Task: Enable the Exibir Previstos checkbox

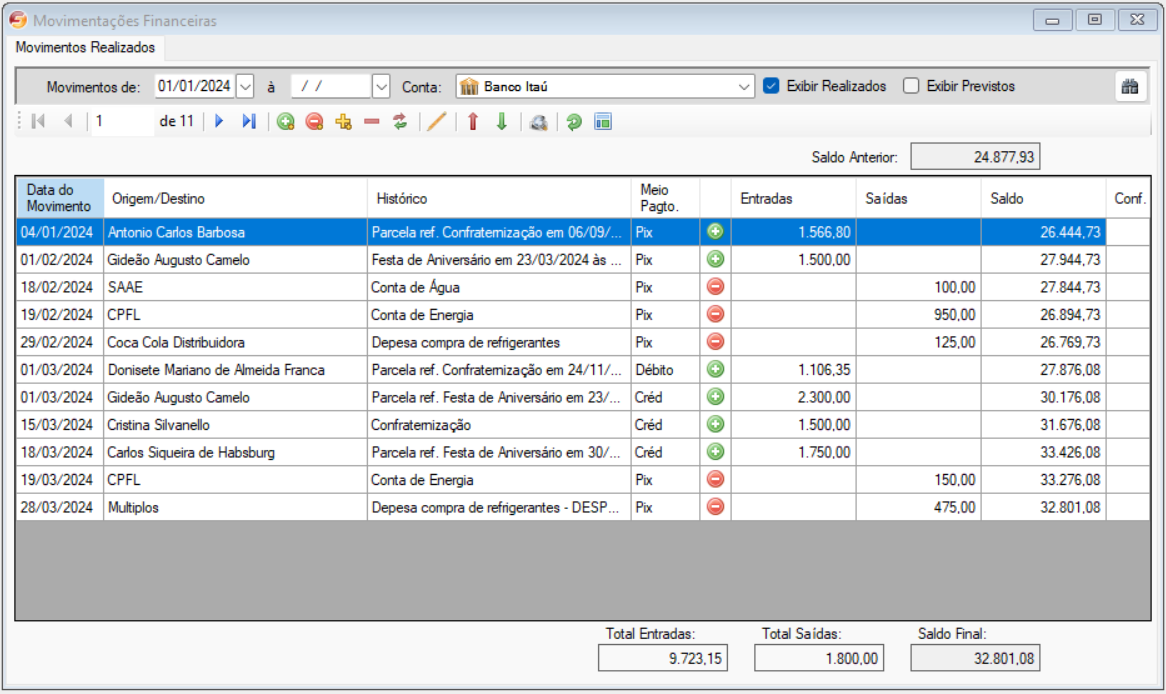Action: (x=911, y=86)
